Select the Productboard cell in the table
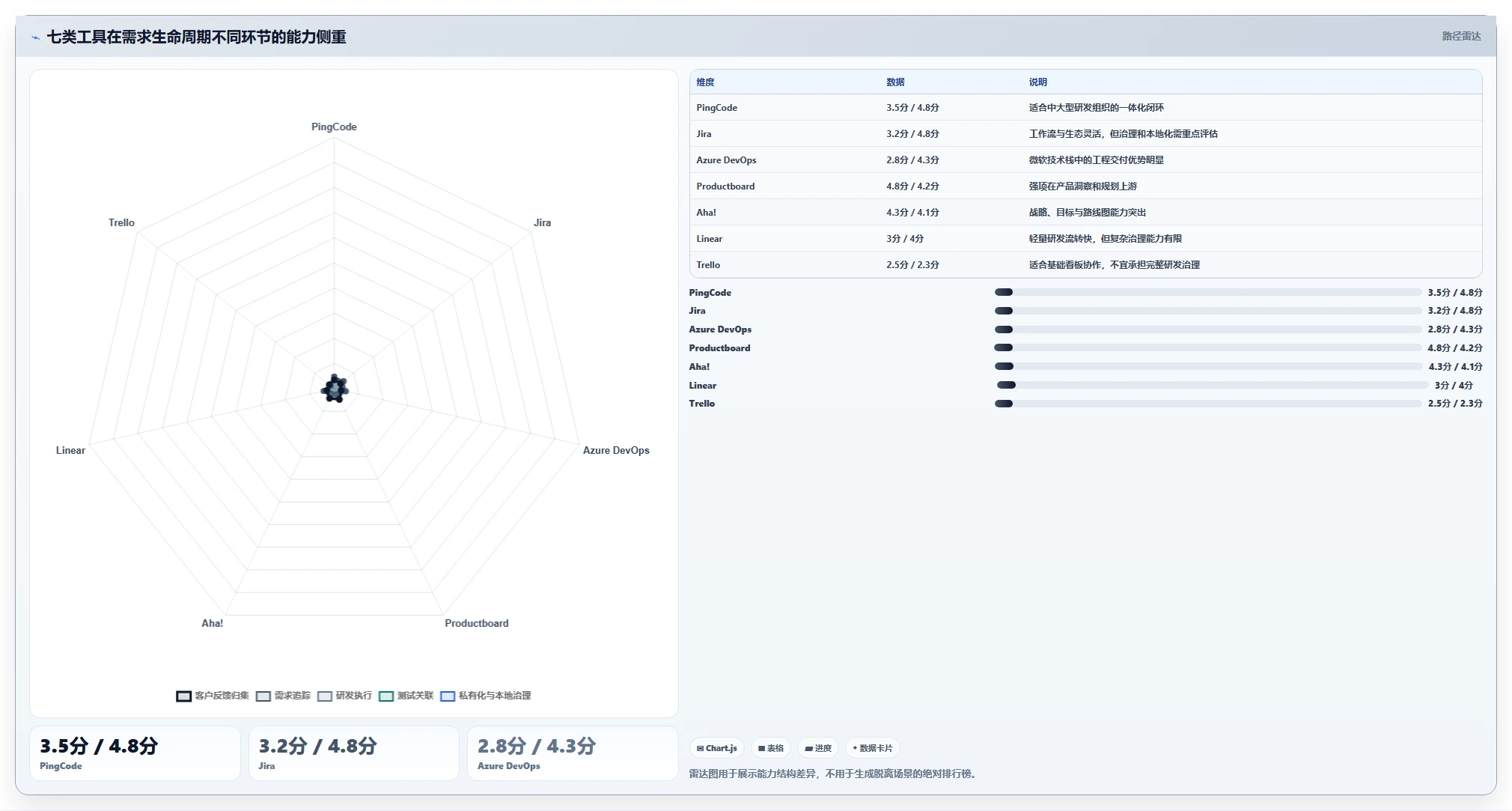 [x=725, y=186]
